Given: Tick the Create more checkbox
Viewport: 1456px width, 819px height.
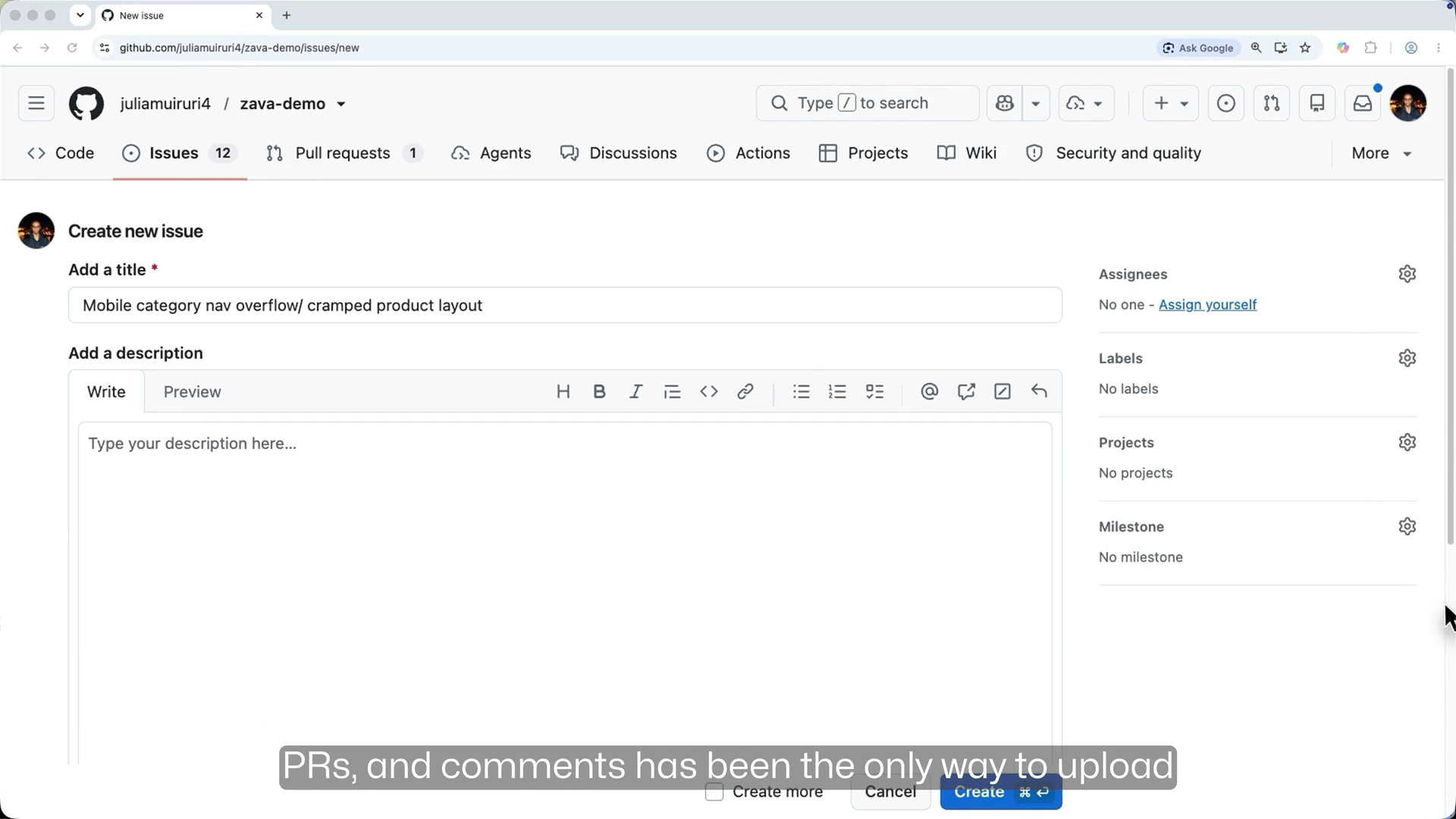Looking at the screenshot, I should tap(714, 792).
